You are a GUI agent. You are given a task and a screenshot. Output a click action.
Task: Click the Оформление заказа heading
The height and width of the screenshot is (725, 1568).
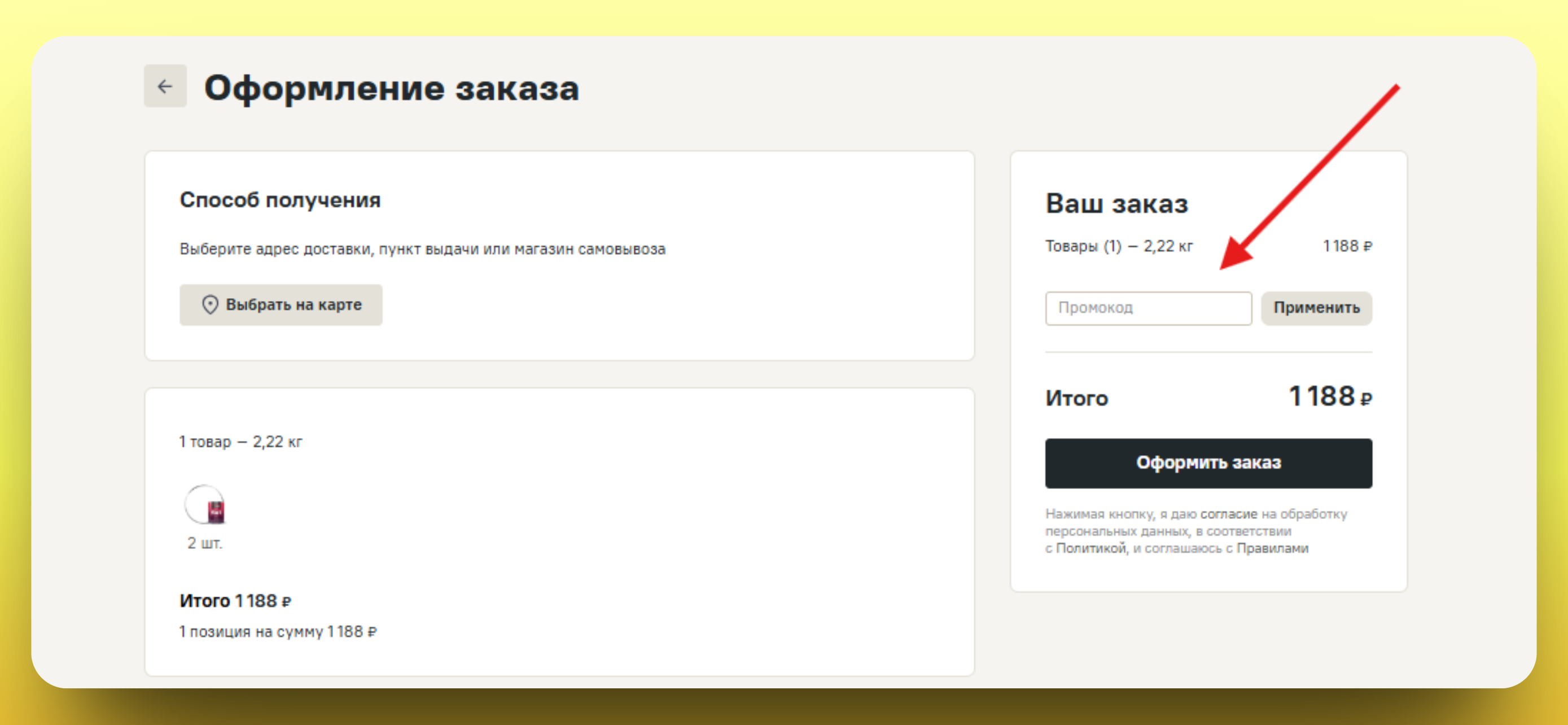click(391, 88)
